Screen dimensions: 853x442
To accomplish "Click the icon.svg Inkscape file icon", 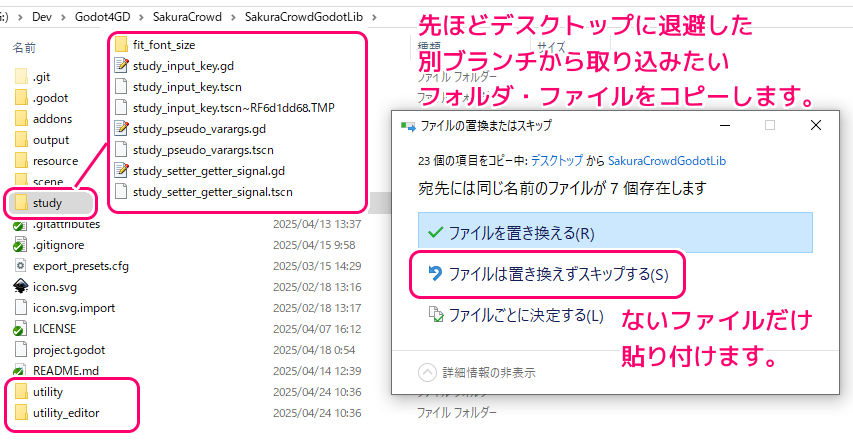I will (21, 287).
